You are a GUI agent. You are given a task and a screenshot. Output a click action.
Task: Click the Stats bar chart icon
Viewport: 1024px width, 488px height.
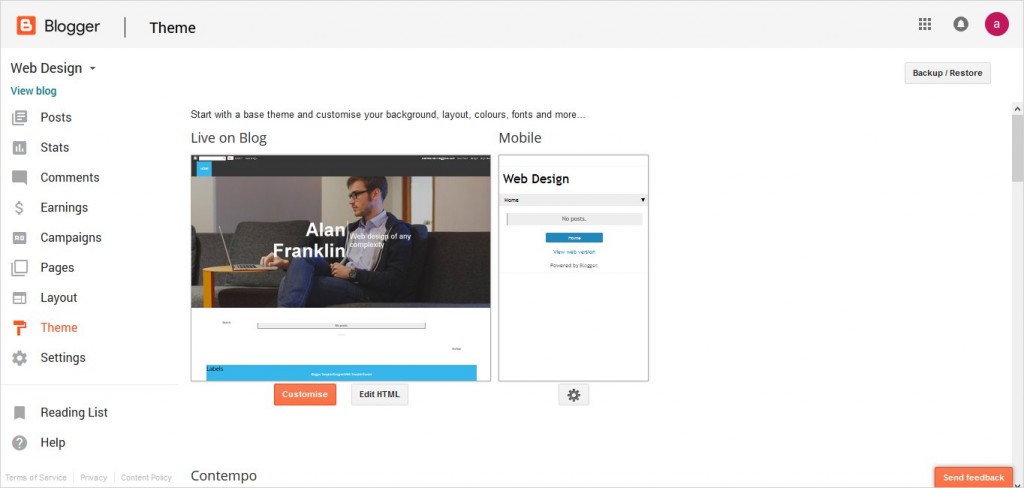point(20,148)
